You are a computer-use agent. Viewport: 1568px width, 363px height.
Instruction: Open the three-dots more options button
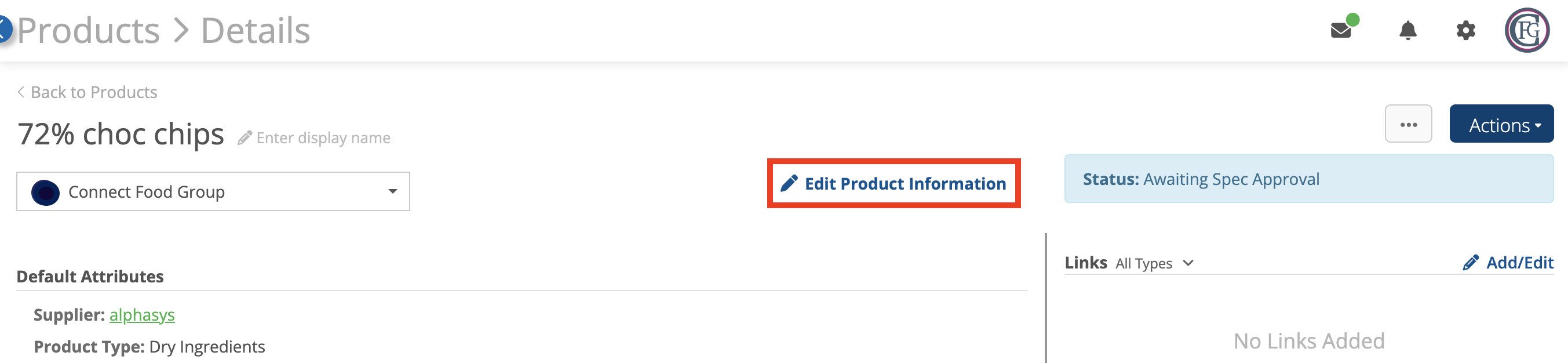[x=1408, y=124]
